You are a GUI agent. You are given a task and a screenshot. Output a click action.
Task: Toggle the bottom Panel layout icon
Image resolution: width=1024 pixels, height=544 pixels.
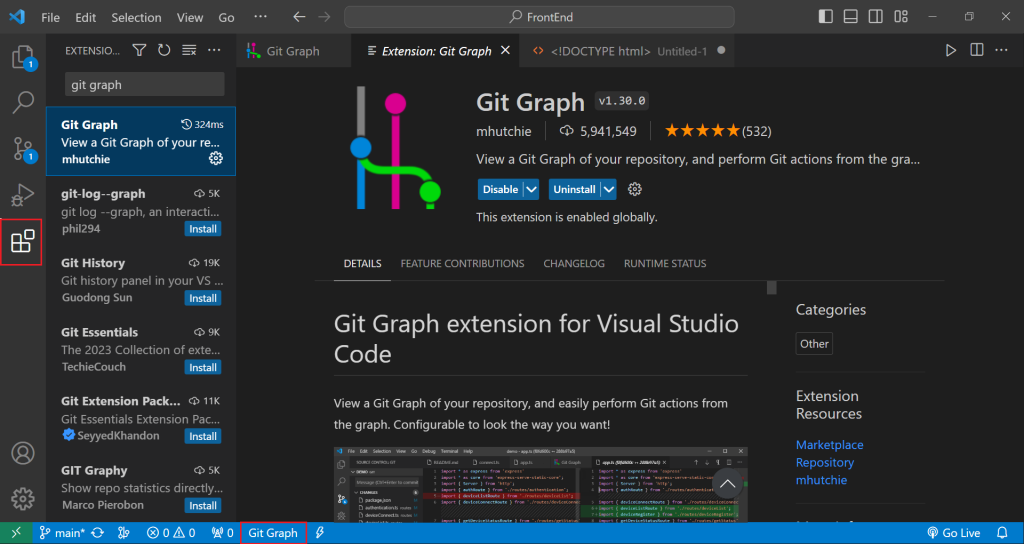(850, 17)
